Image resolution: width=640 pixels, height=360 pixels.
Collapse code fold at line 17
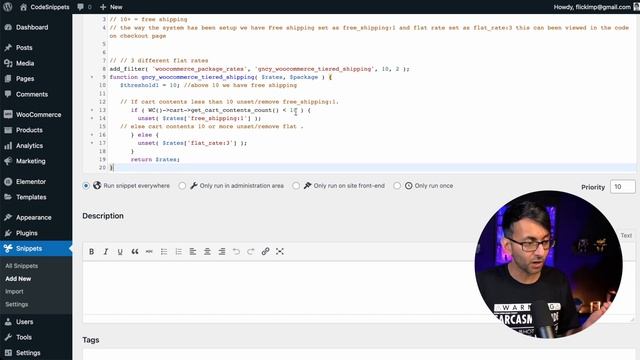pyautogui.click(x=92, y=143)
